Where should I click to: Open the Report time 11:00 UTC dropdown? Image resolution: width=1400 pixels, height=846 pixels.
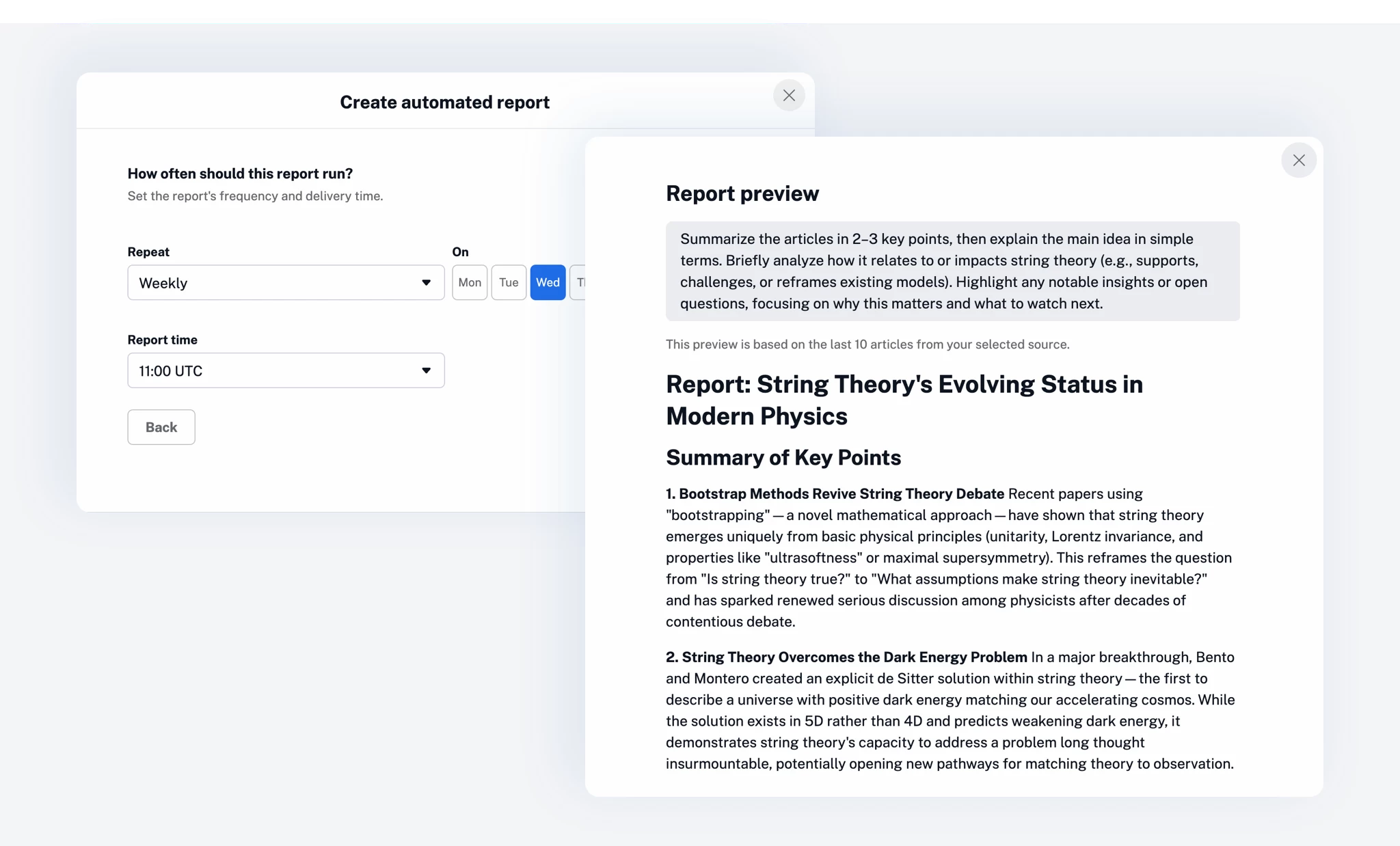(x=285, y=370)
